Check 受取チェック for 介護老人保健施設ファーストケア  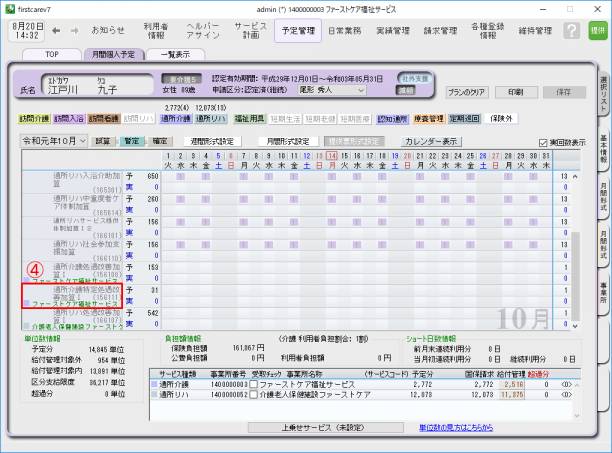pyautogui.click(x=254, y=393)
